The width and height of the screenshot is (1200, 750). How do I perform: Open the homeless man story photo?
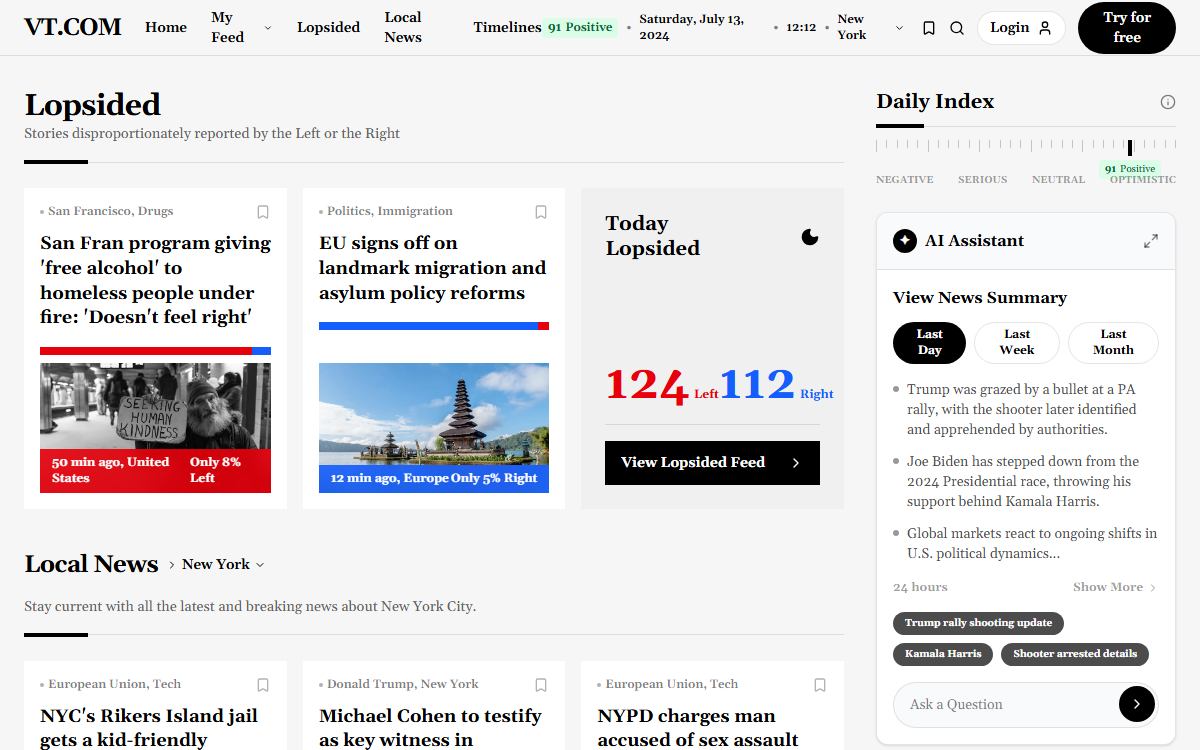click(155, 406)
